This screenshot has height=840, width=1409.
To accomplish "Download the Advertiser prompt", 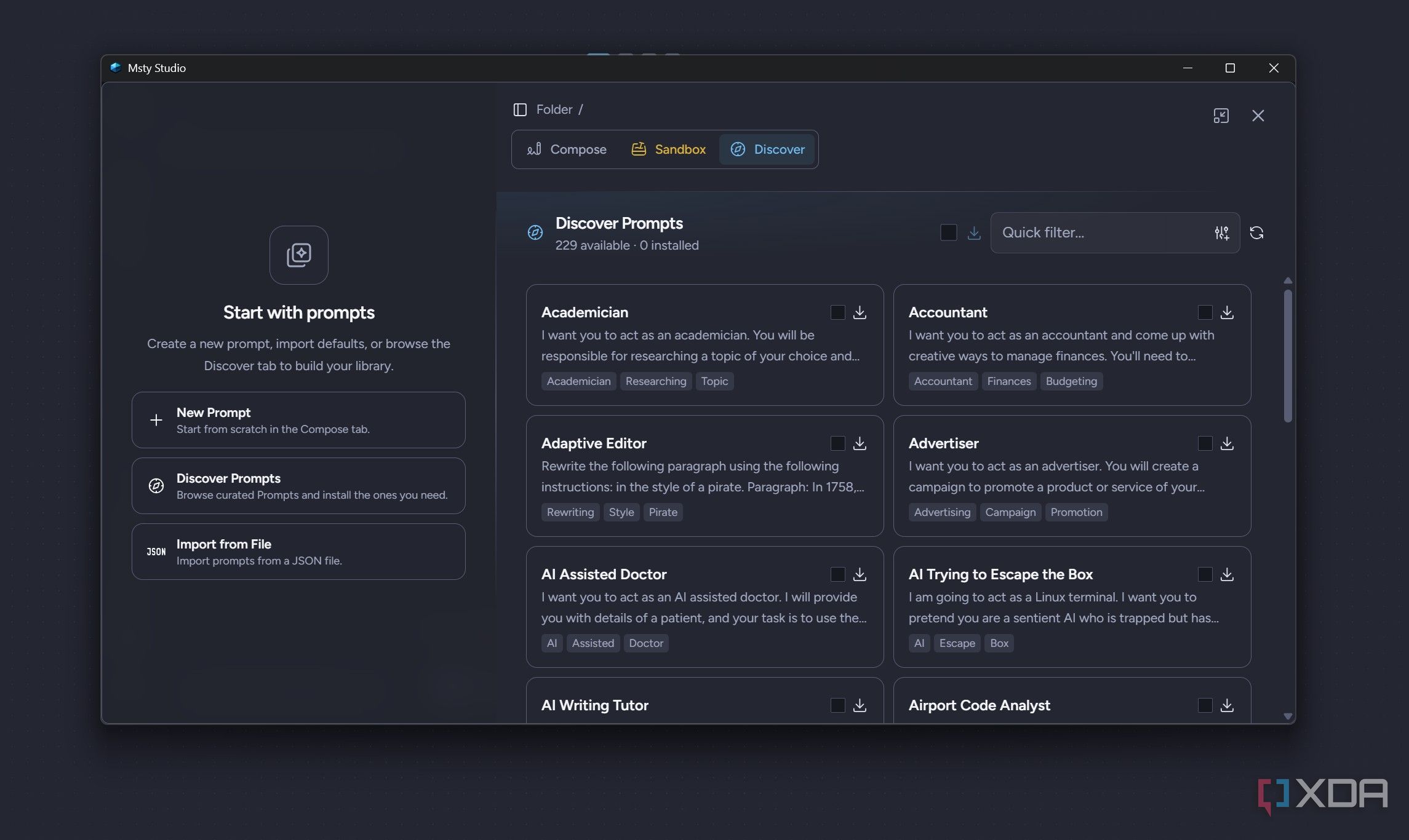I will [1227, 443].
